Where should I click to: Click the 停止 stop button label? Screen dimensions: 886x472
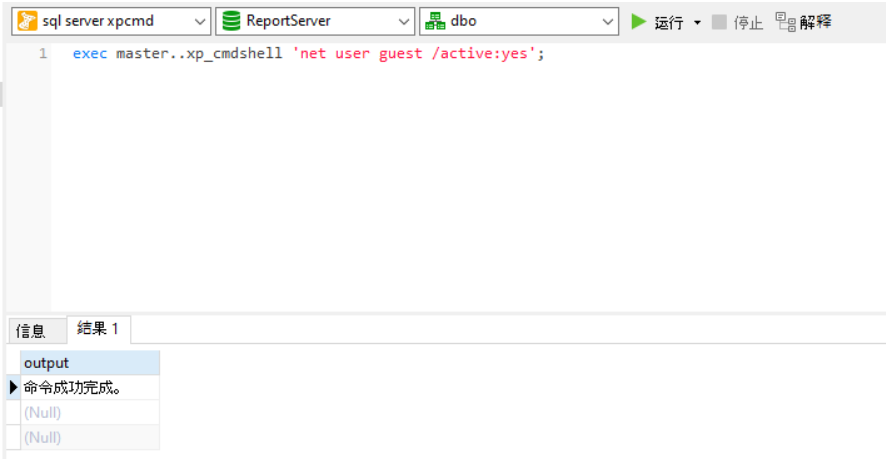pos(748,23)
